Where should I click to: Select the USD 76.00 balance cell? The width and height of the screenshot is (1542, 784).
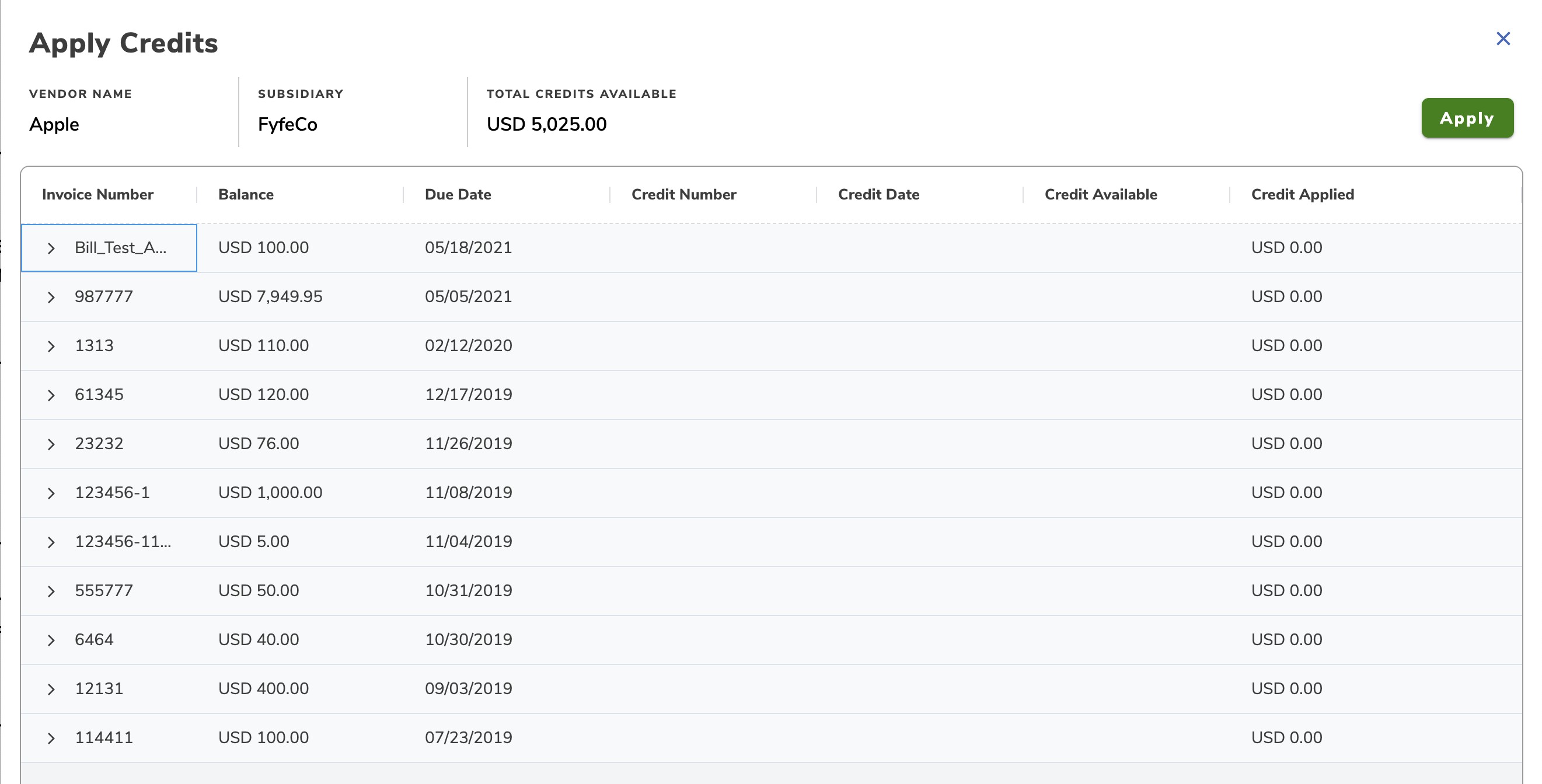tap(258, 444)
